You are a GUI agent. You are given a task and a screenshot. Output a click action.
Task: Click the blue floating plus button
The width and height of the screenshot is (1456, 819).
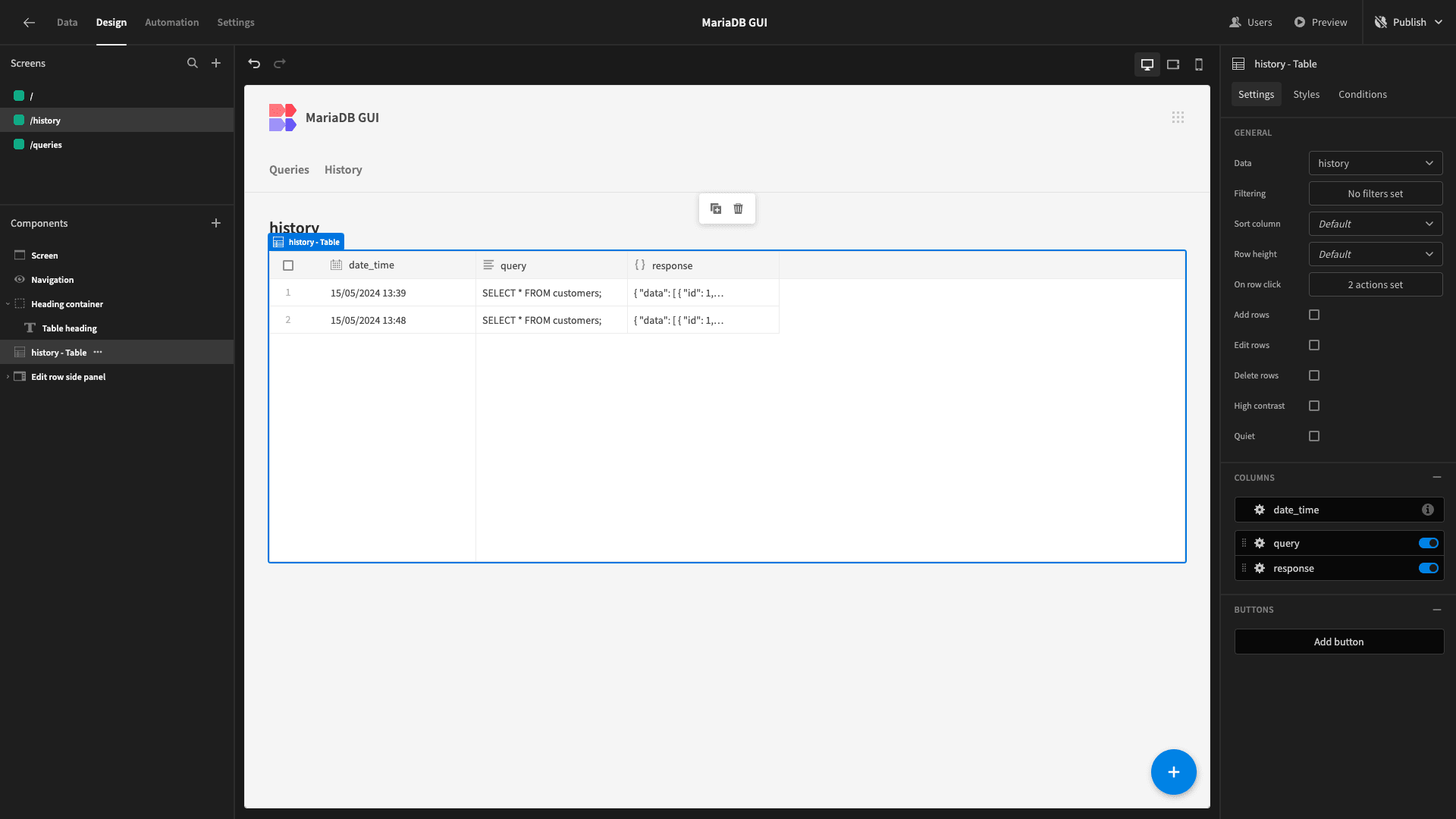(1174, 772)
